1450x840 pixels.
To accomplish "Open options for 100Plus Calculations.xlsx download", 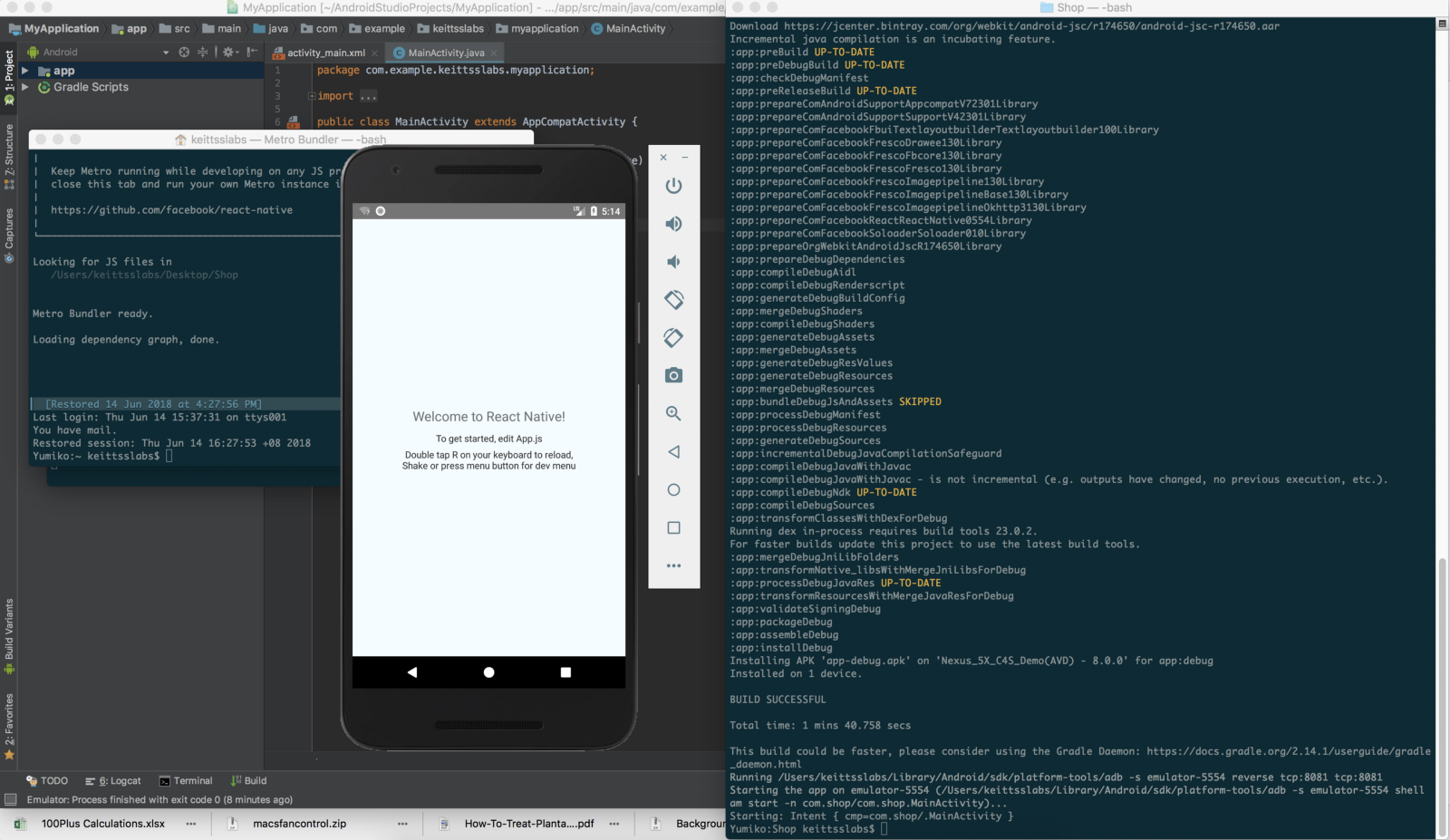I will pyautogui.click(x=191, y=824).
